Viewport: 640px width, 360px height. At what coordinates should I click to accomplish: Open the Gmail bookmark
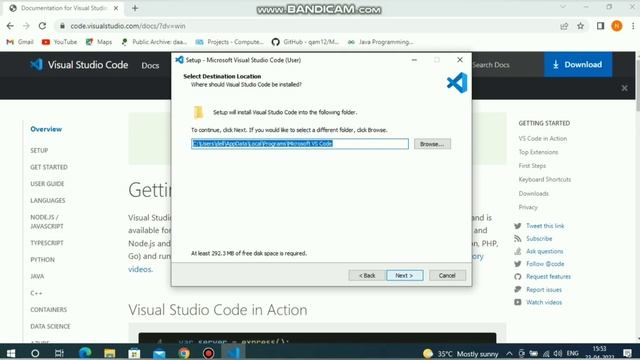click(x=20, y=42)
